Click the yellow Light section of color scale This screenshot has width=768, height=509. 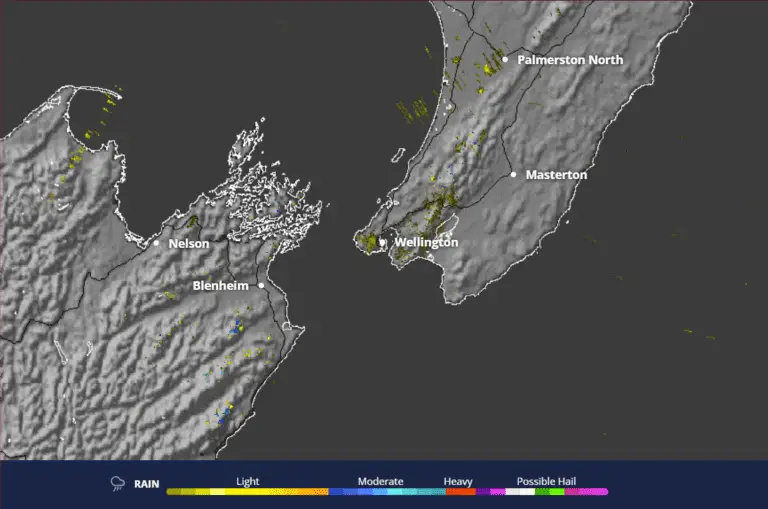247,491
